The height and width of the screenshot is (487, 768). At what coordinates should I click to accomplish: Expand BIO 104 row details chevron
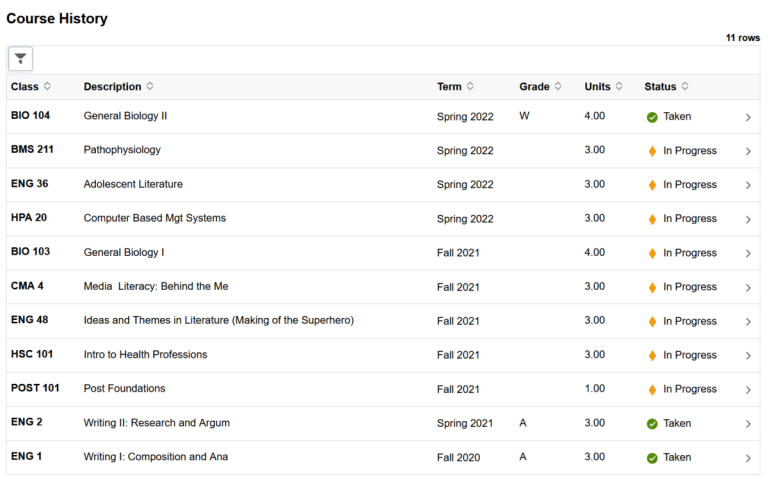pyautogui.click(x=748, y=117)
